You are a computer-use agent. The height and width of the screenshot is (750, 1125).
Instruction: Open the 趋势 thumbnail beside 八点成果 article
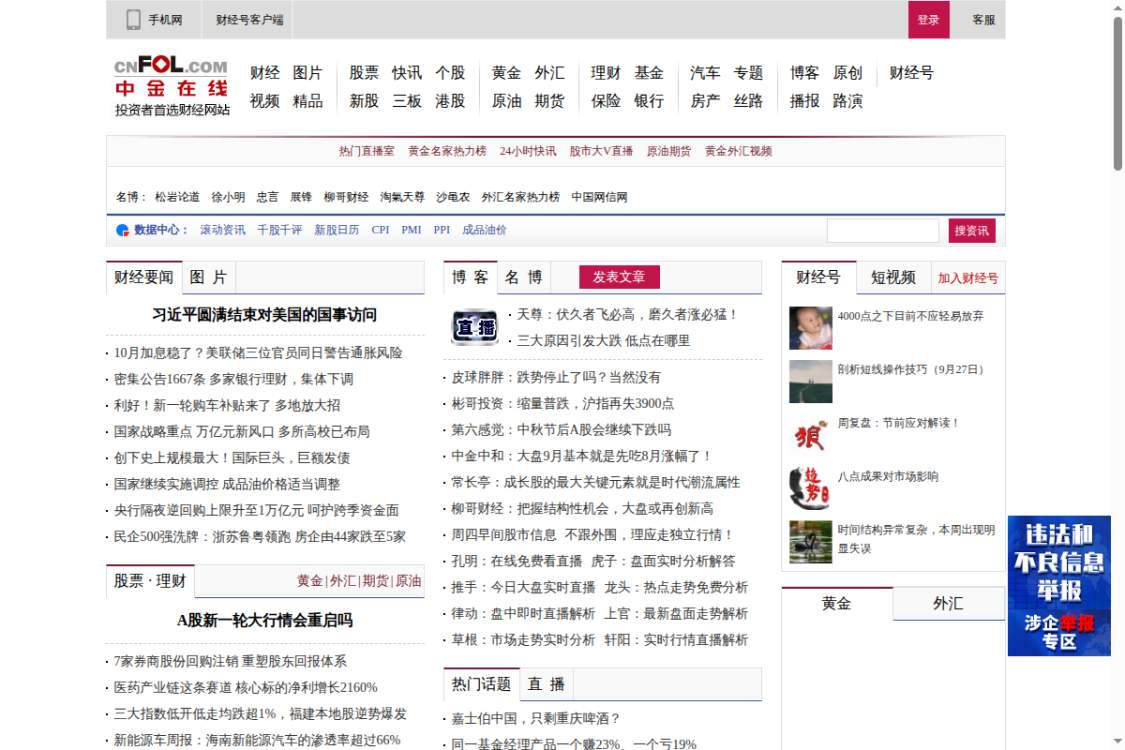(811, 489)
